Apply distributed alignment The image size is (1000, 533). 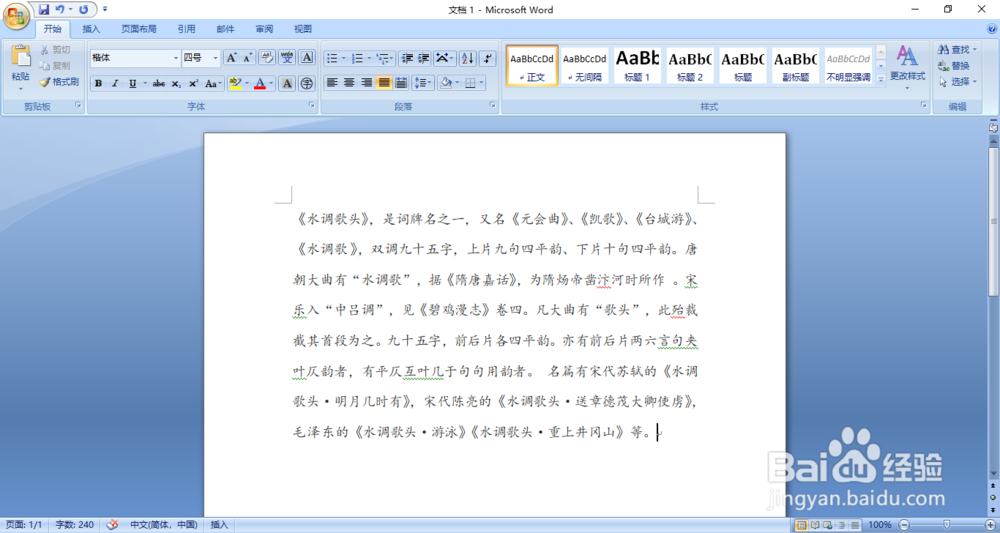click(401, 83)
